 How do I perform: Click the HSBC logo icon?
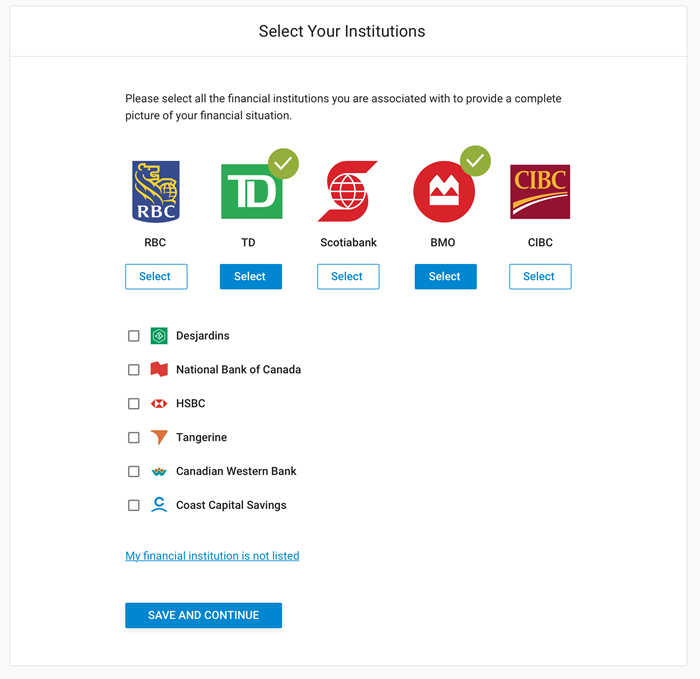[x=159, y=404]
